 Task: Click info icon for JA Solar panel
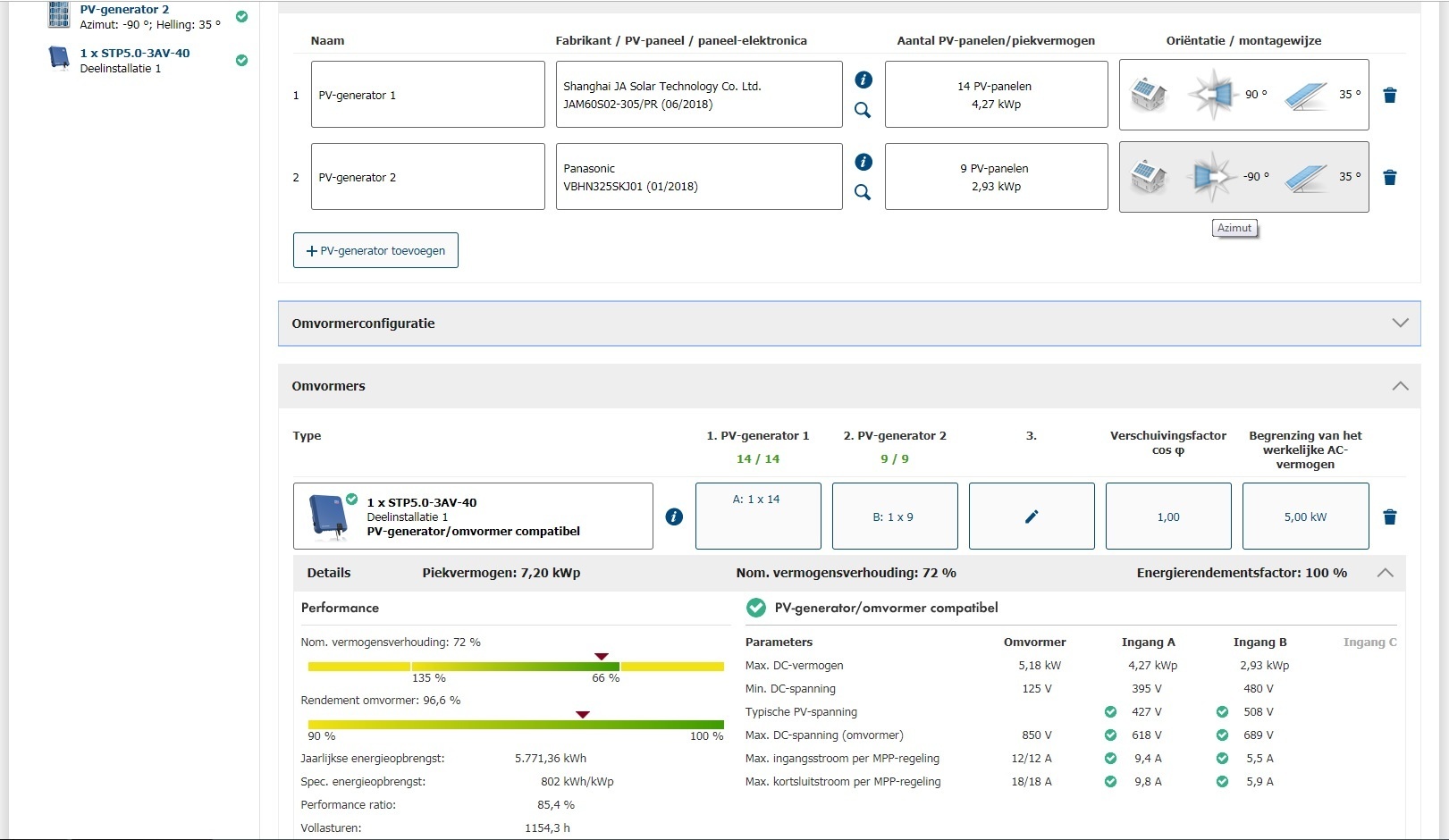(x=863, y=80)
